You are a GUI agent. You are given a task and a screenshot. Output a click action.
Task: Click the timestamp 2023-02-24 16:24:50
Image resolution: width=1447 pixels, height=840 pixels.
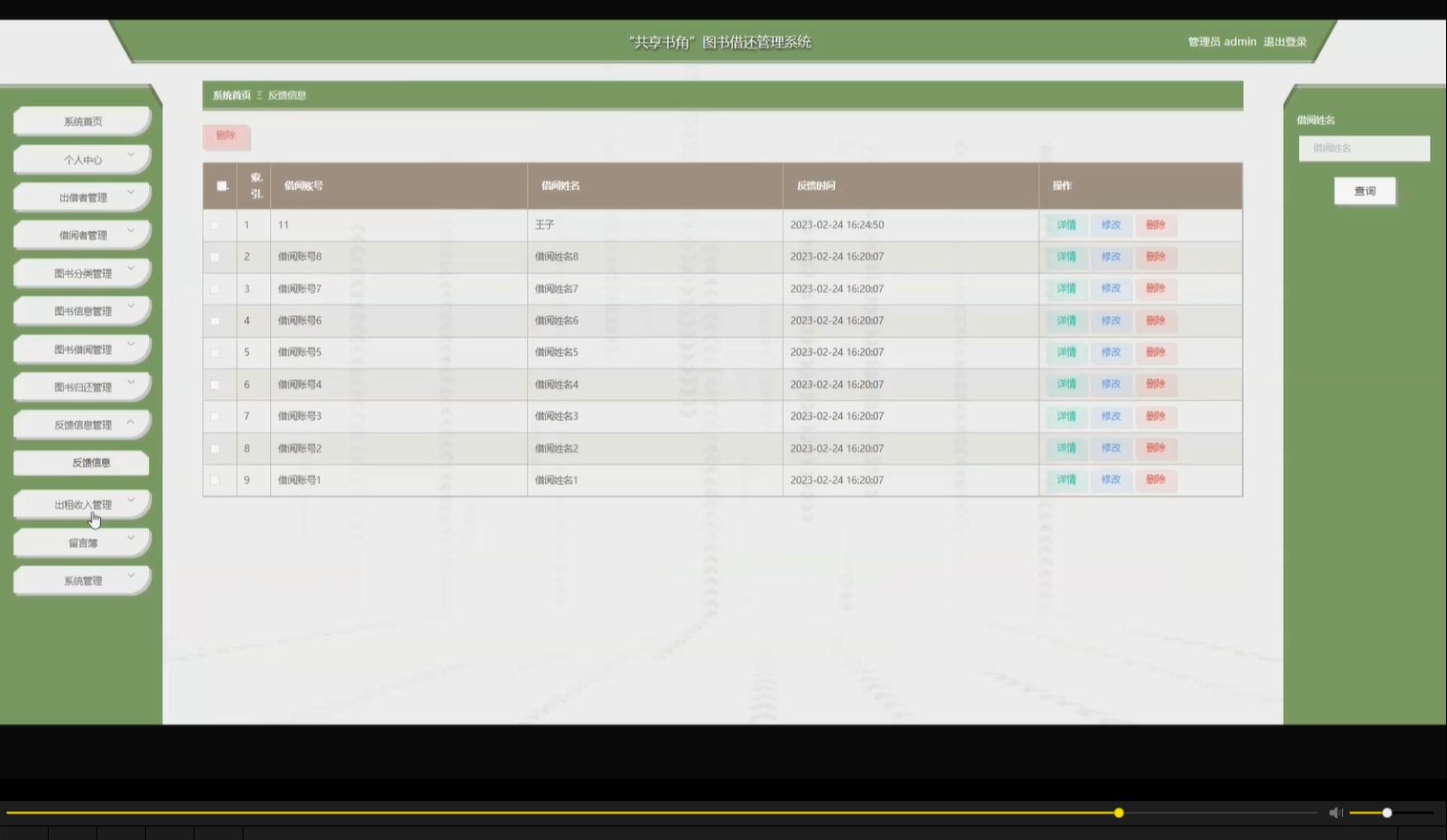[837, 225]
